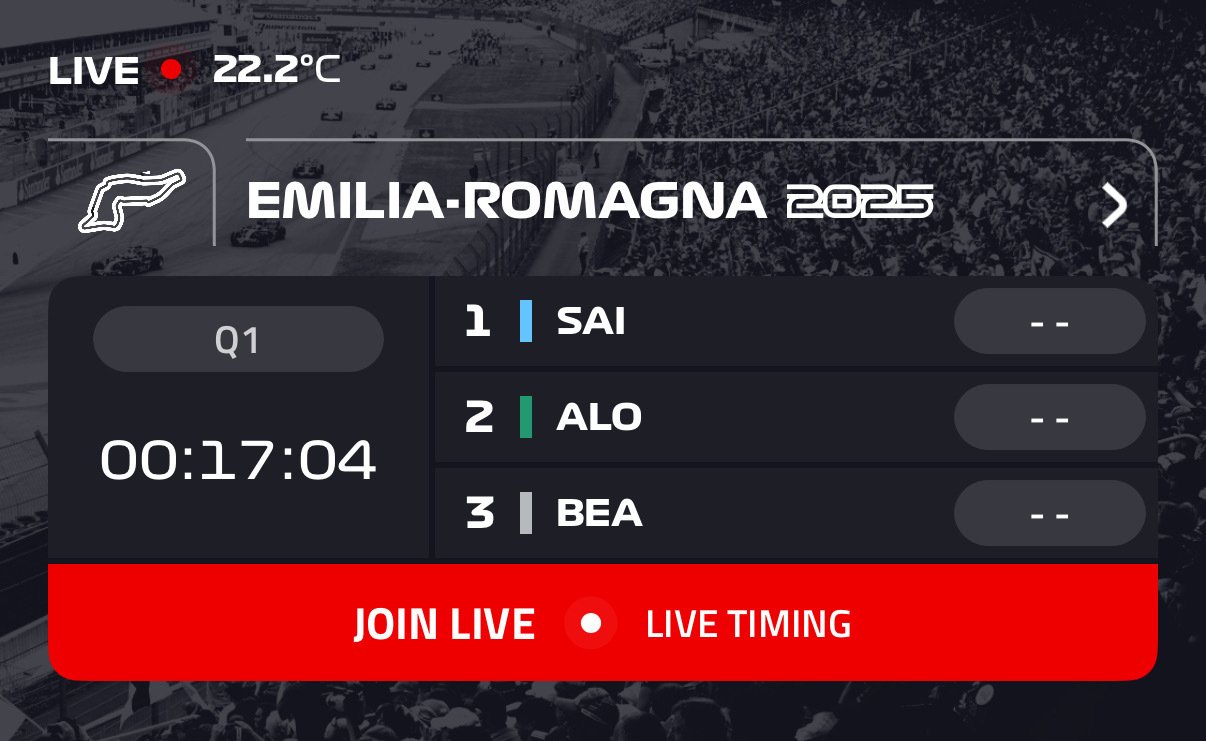This screenshot has width=1206, height=741.
Task: Open Live Timing link
Action: 749,624
